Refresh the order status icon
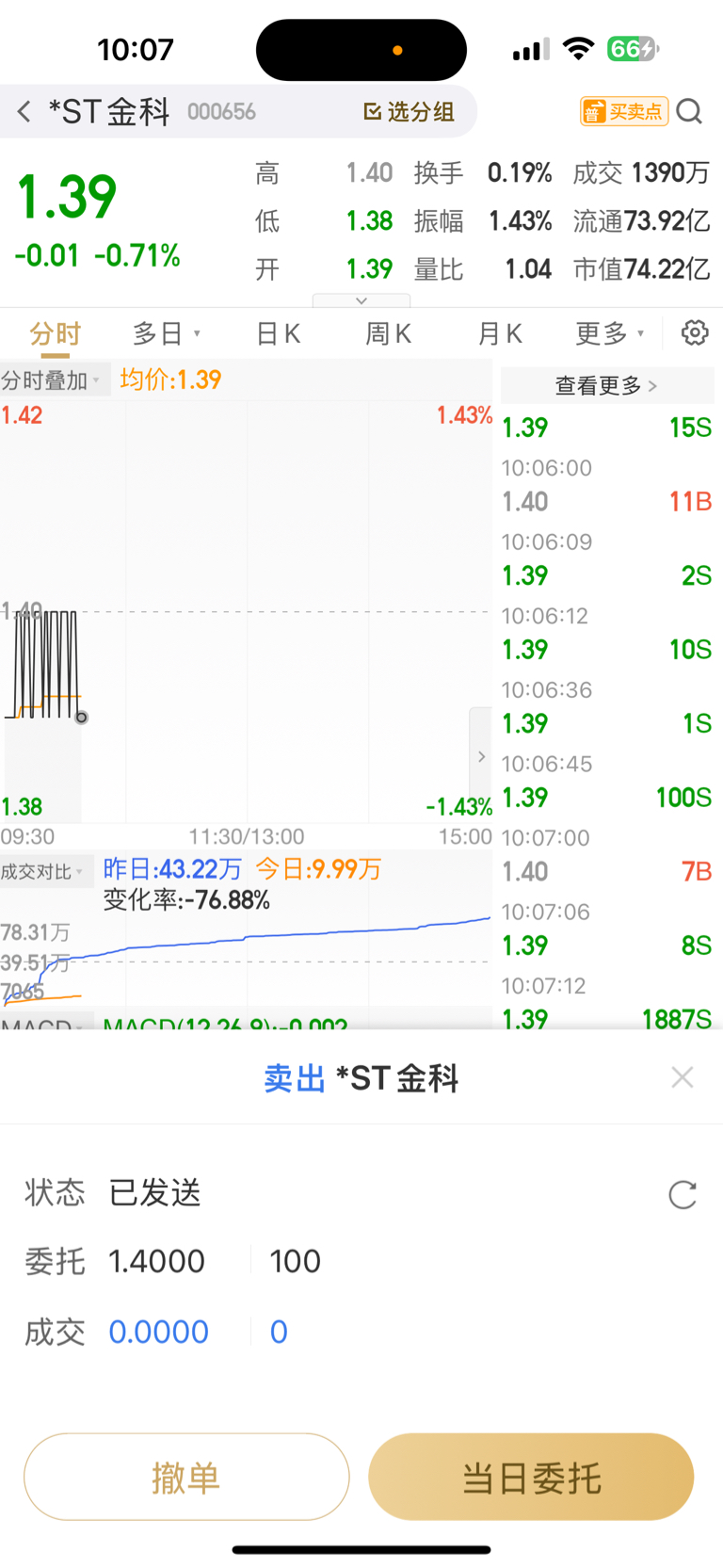 click(683, 1194)
